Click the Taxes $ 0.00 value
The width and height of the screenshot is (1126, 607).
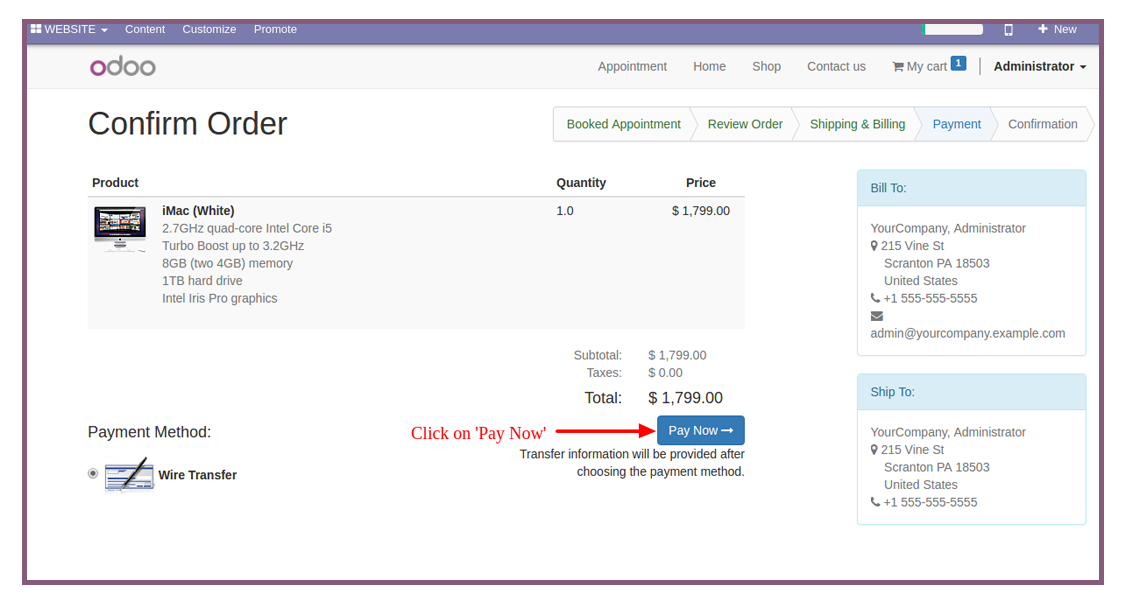(x=665, y=373)
